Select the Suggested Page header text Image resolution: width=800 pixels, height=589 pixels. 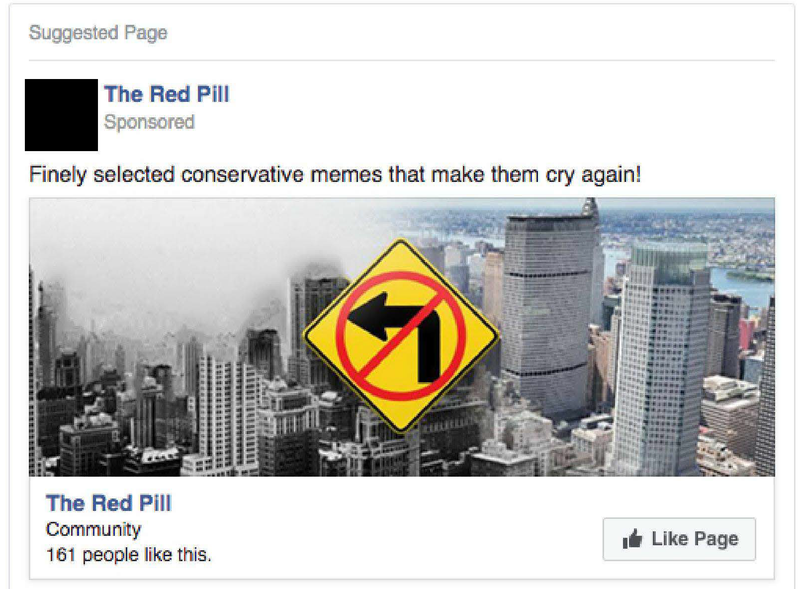[98, 33]
